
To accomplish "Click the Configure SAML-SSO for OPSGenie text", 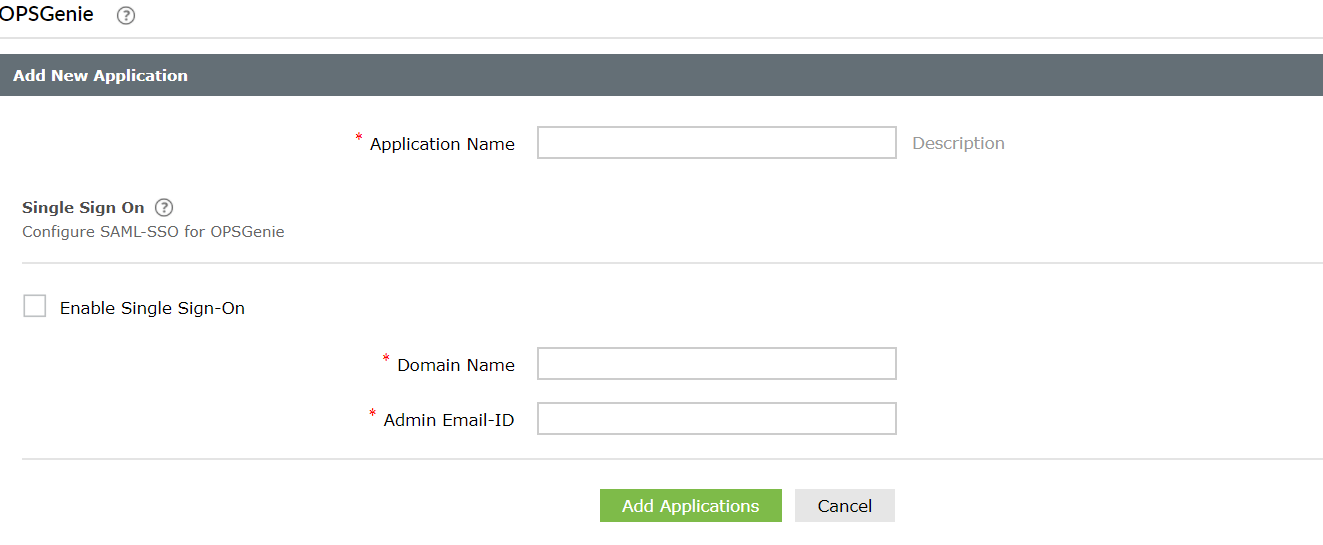I will [153, 232].
